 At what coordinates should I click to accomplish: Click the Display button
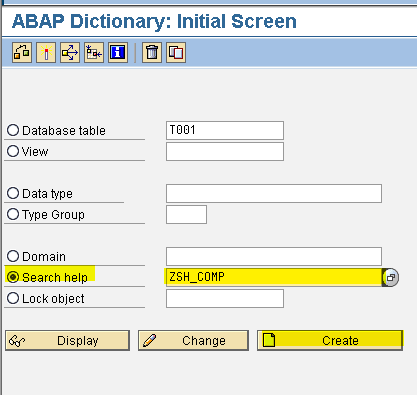67,340
